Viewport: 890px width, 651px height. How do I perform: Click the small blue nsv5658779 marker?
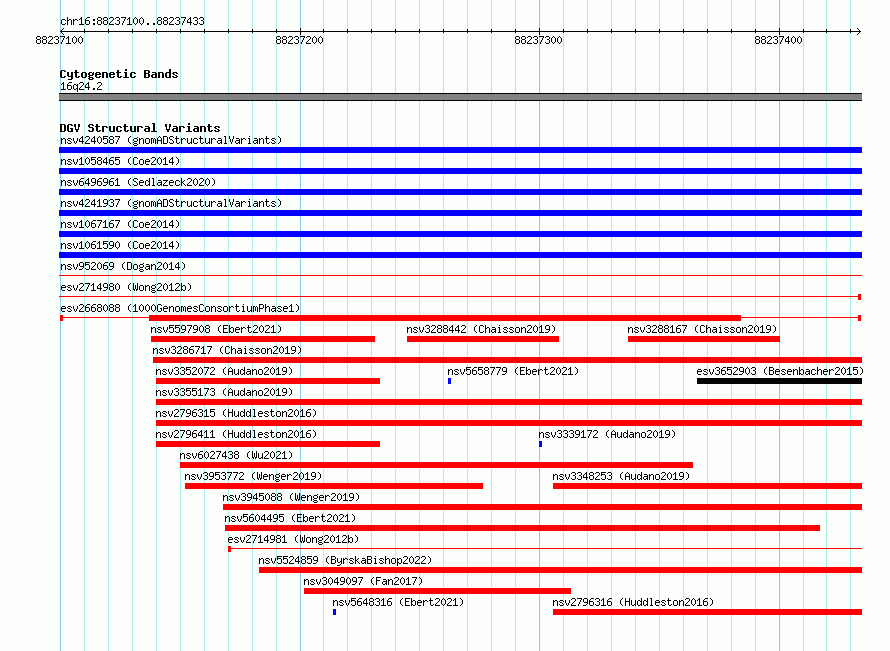(x=450, y=381)
